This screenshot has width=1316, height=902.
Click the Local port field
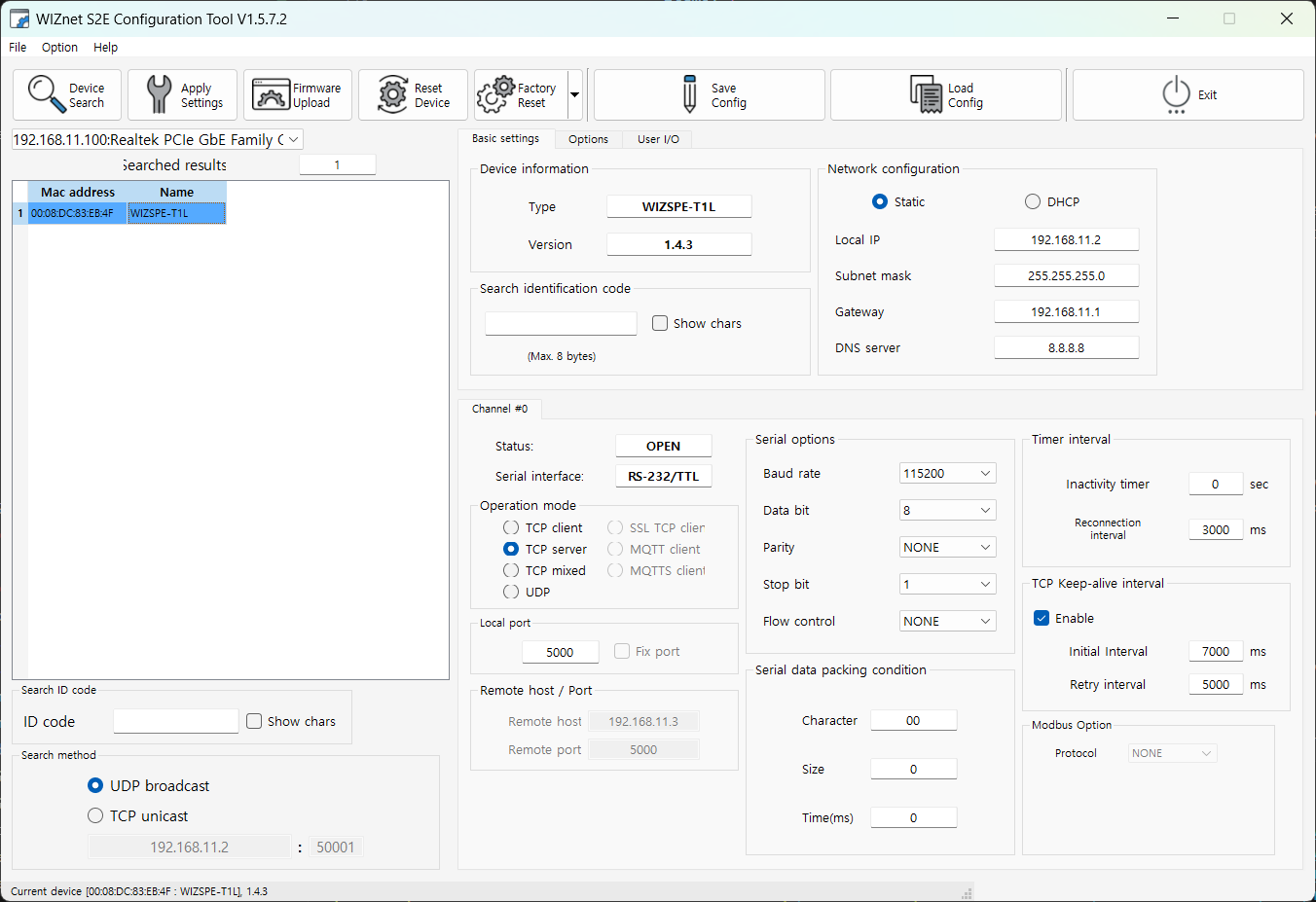[560, 652]
